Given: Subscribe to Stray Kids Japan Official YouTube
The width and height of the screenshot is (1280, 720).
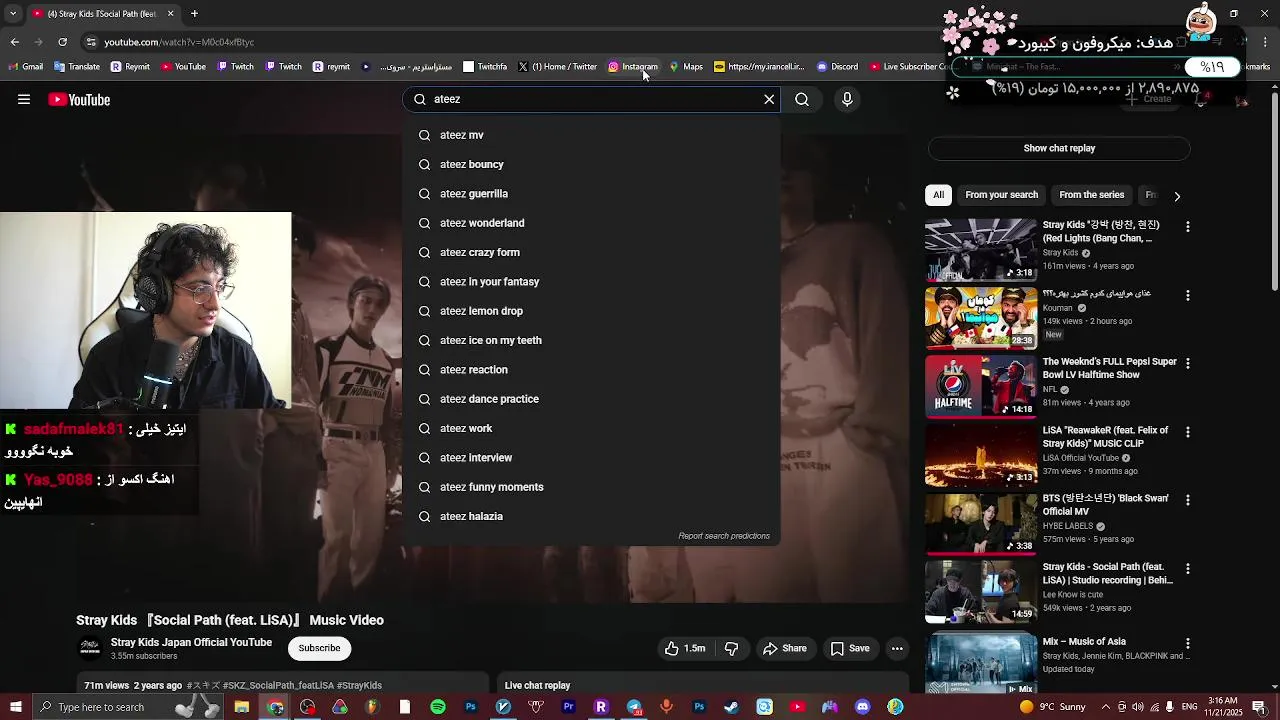Looking at the screenshot, I should 319,648.
